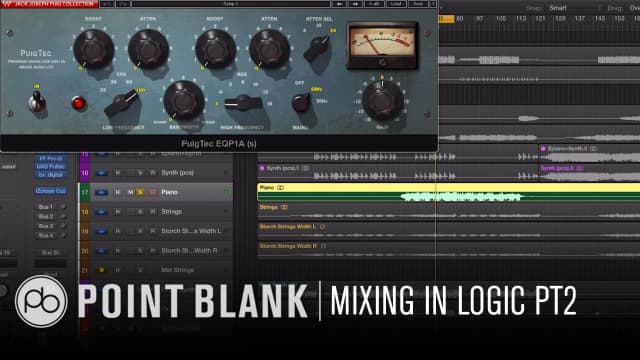Select the Piano track name

click(169, 192)
